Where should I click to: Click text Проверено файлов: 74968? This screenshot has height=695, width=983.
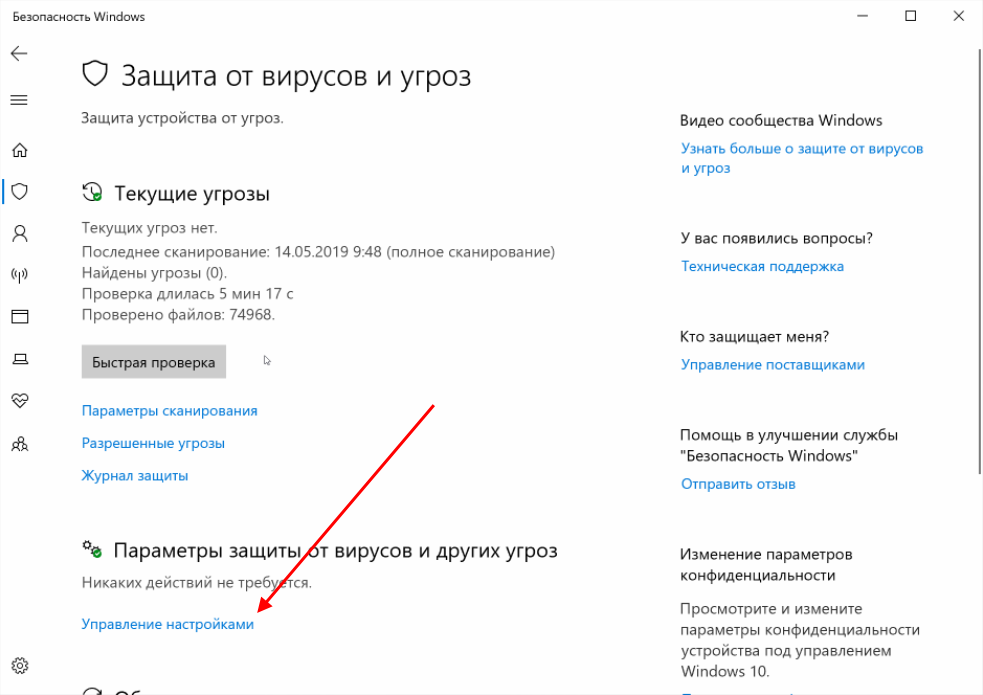[178, 315]
